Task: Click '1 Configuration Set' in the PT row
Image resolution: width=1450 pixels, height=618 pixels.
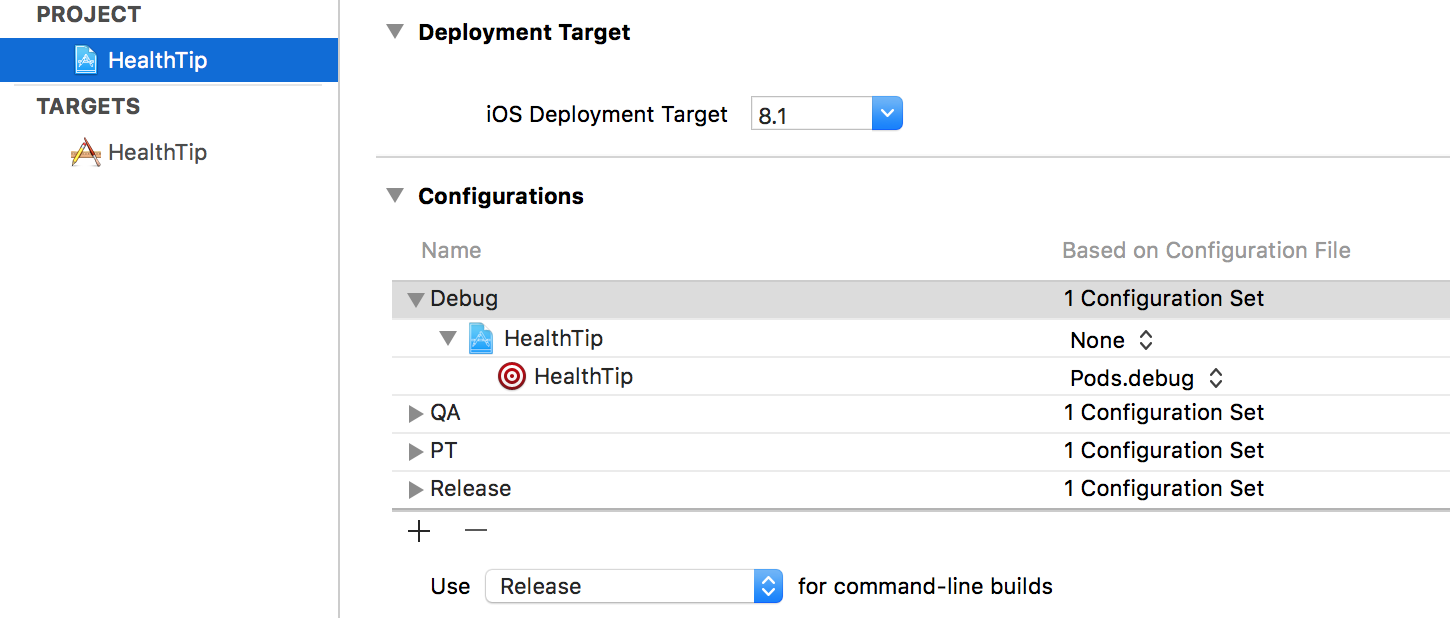Action: pos(1164,450)
